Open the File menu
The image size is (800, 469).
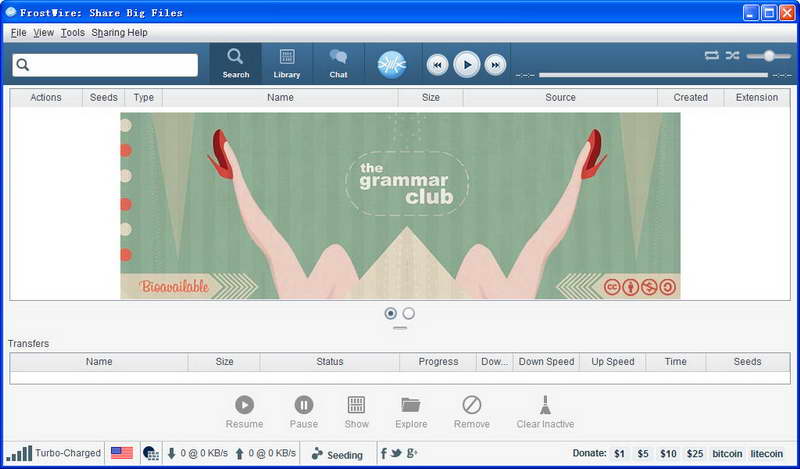click(18, 33)
